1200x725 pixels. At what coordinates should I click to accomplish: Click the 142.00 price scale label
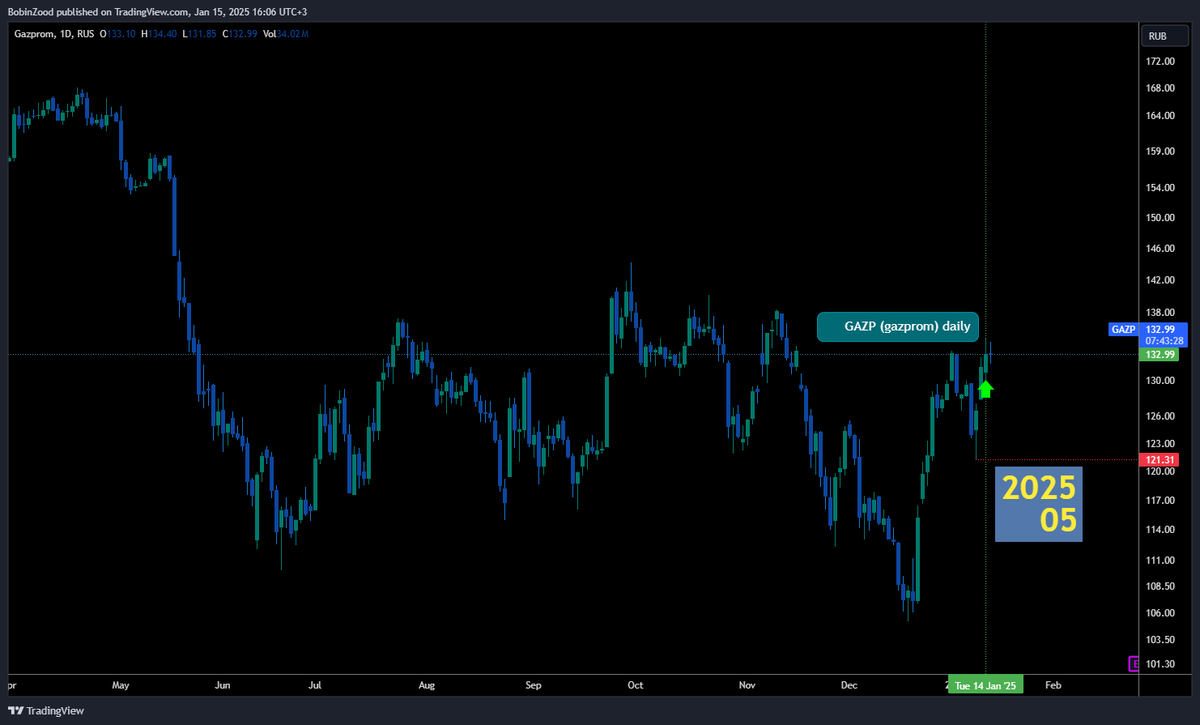[x=1160, y=281]
